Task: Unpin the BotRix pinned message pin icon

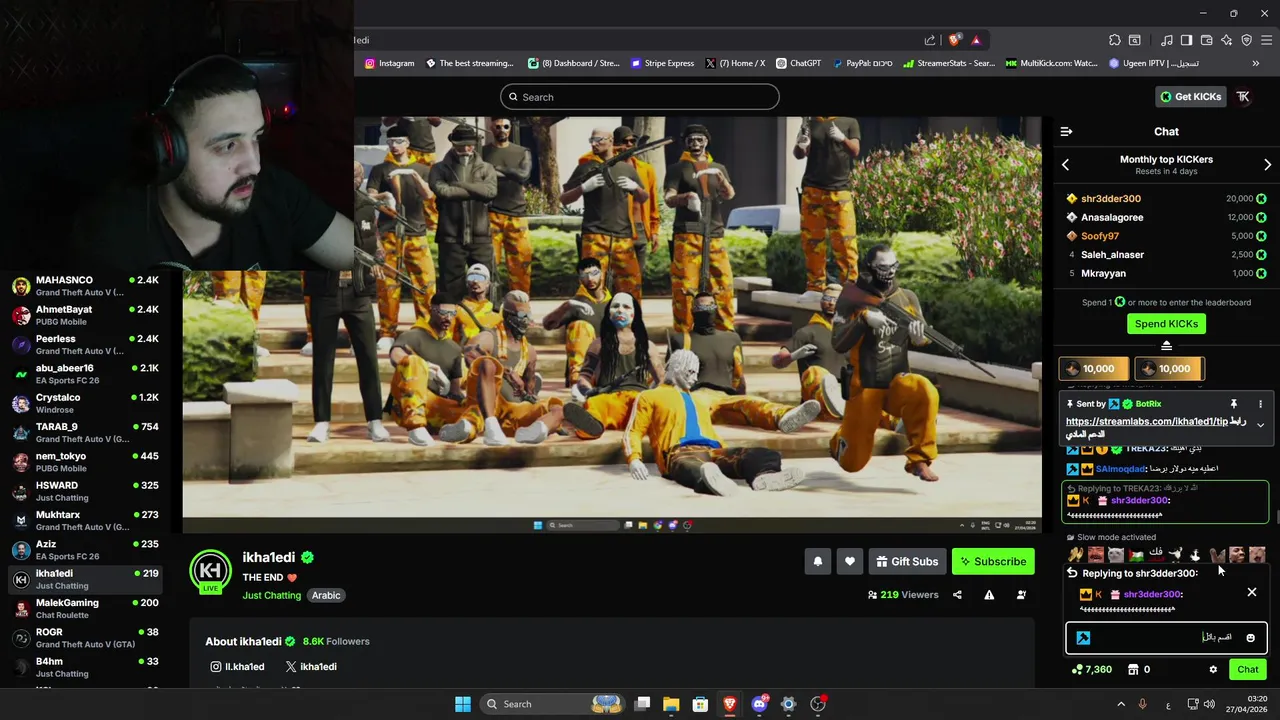Action: (x=1234, y=404)
